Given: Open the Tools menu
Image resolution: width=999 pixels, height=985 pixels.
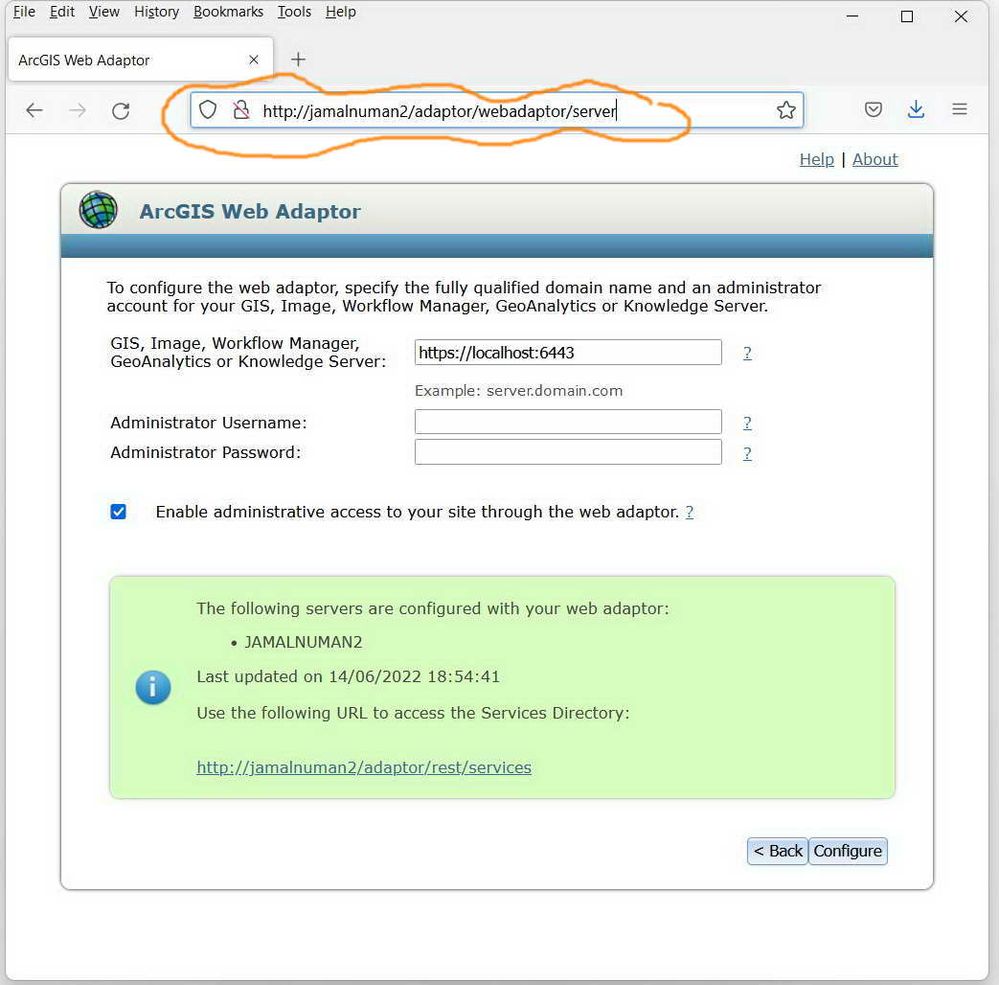Looking at the screenshot, I should point(294,11).
